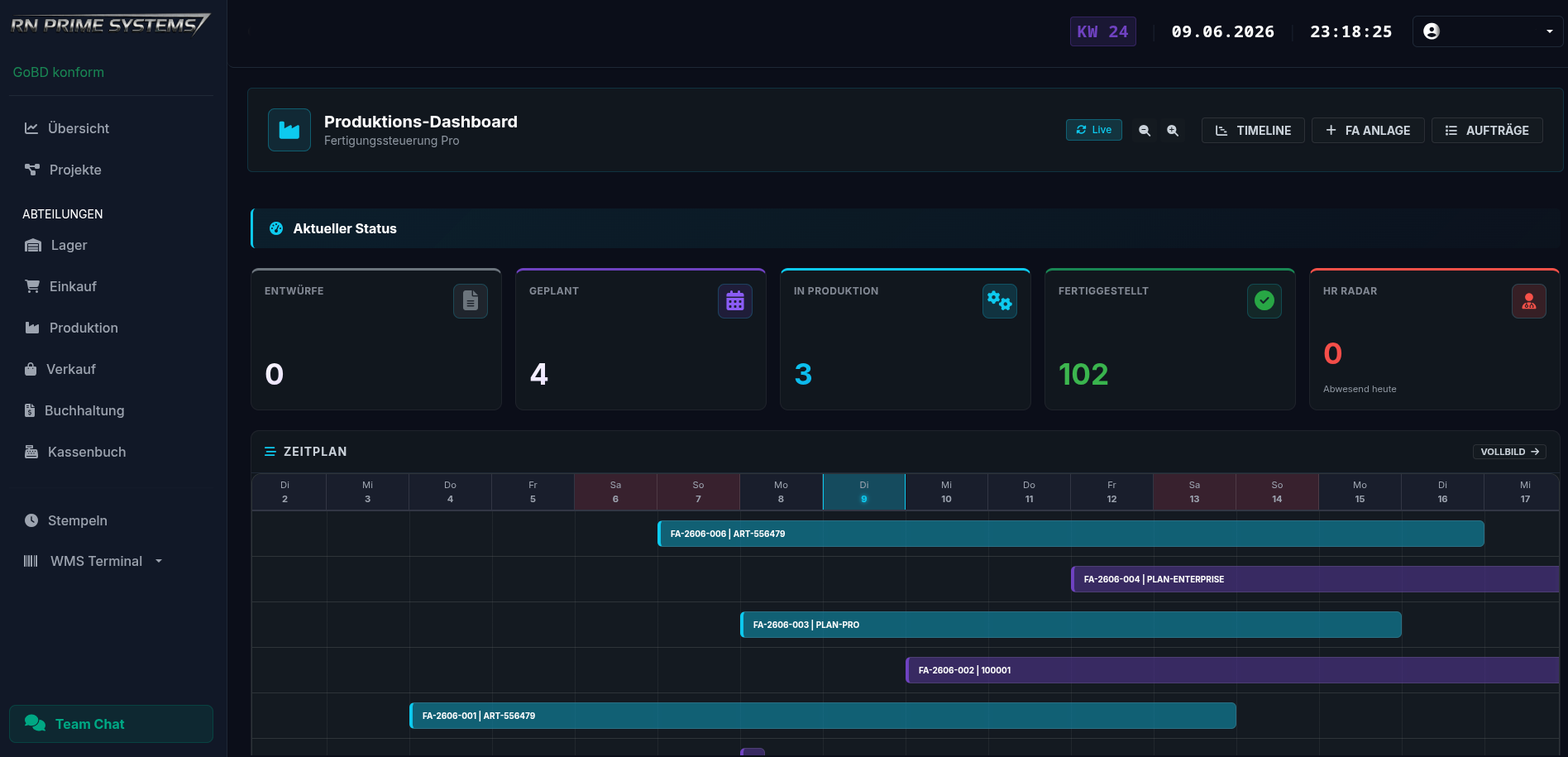Viewport: 1568px width, 757px height.
Task: Click the Entwürfe document icon
Action: [471, 301]
